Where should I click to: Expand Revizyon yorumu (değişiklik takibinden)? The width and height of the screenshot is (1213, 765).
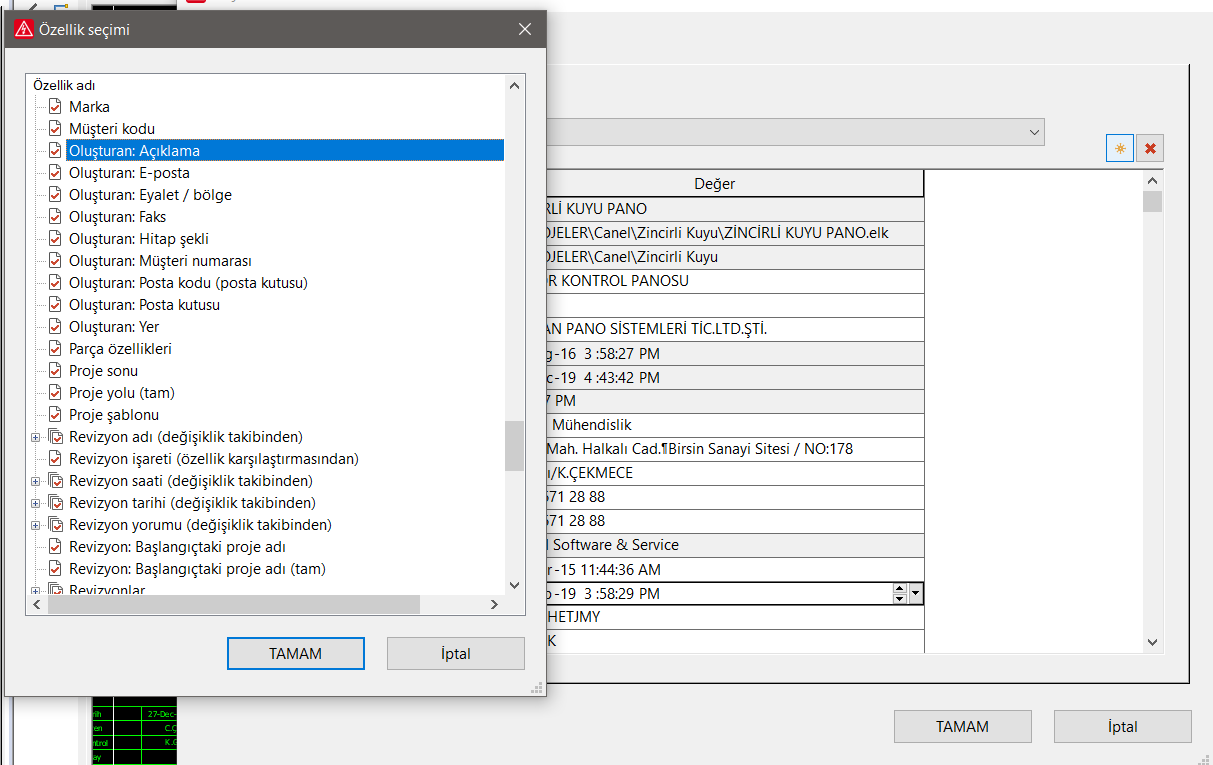(x=36, y=525)
